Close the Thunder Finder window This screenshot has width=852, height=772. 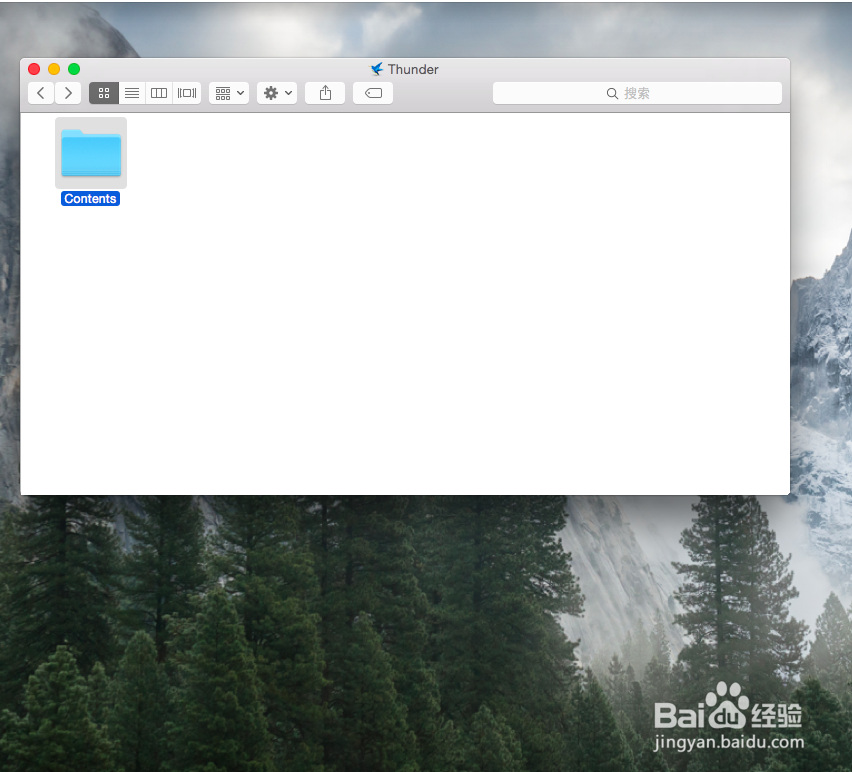click(x=34, y=69)
